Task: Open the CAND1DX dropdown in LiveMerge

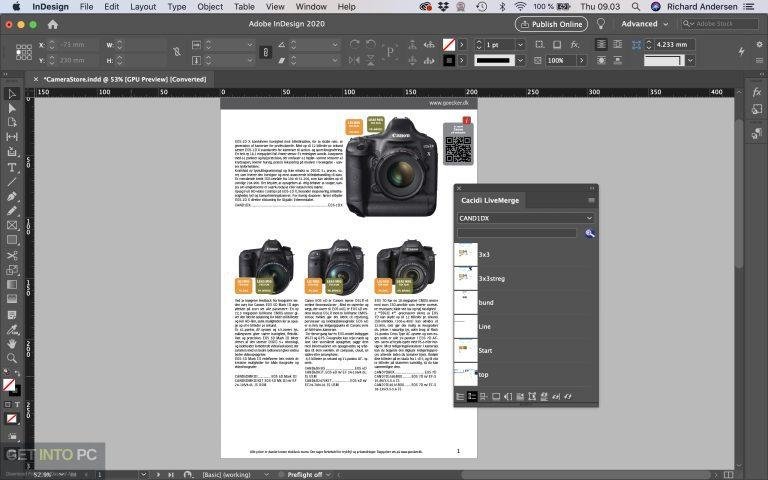Action: click(x=526, y=218)
